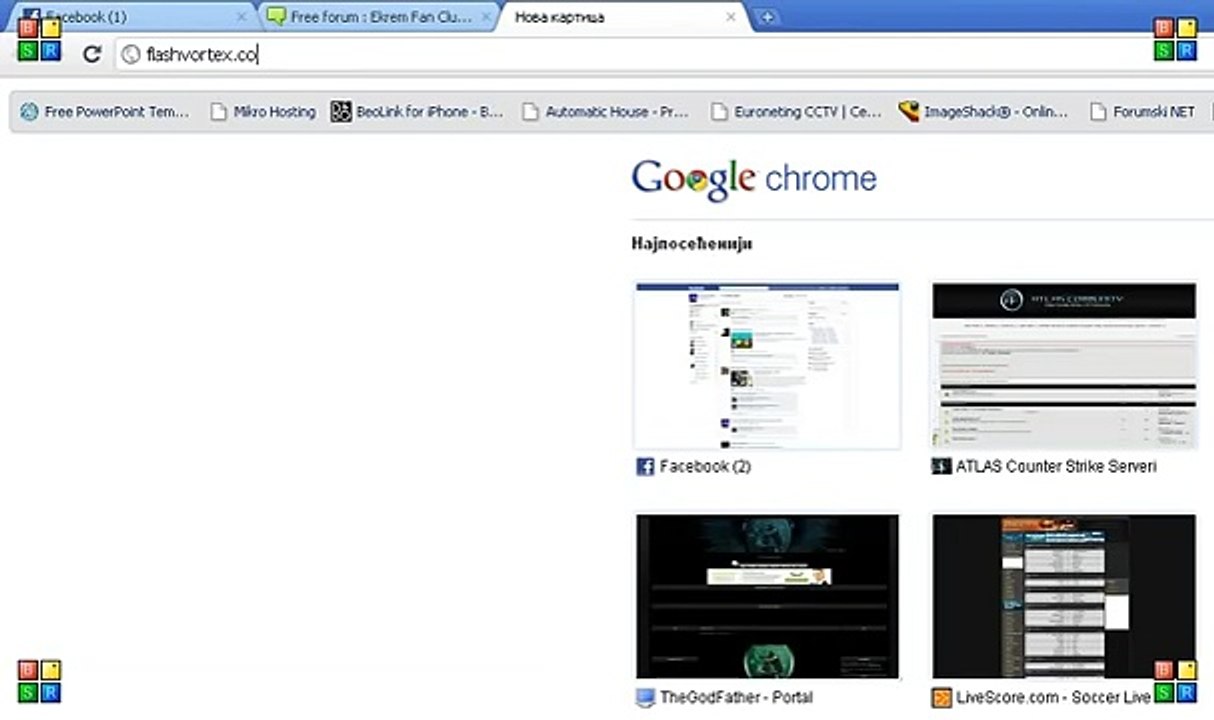
Task: Click TheGodFather - Portal title link
Action: coord(736,697)
